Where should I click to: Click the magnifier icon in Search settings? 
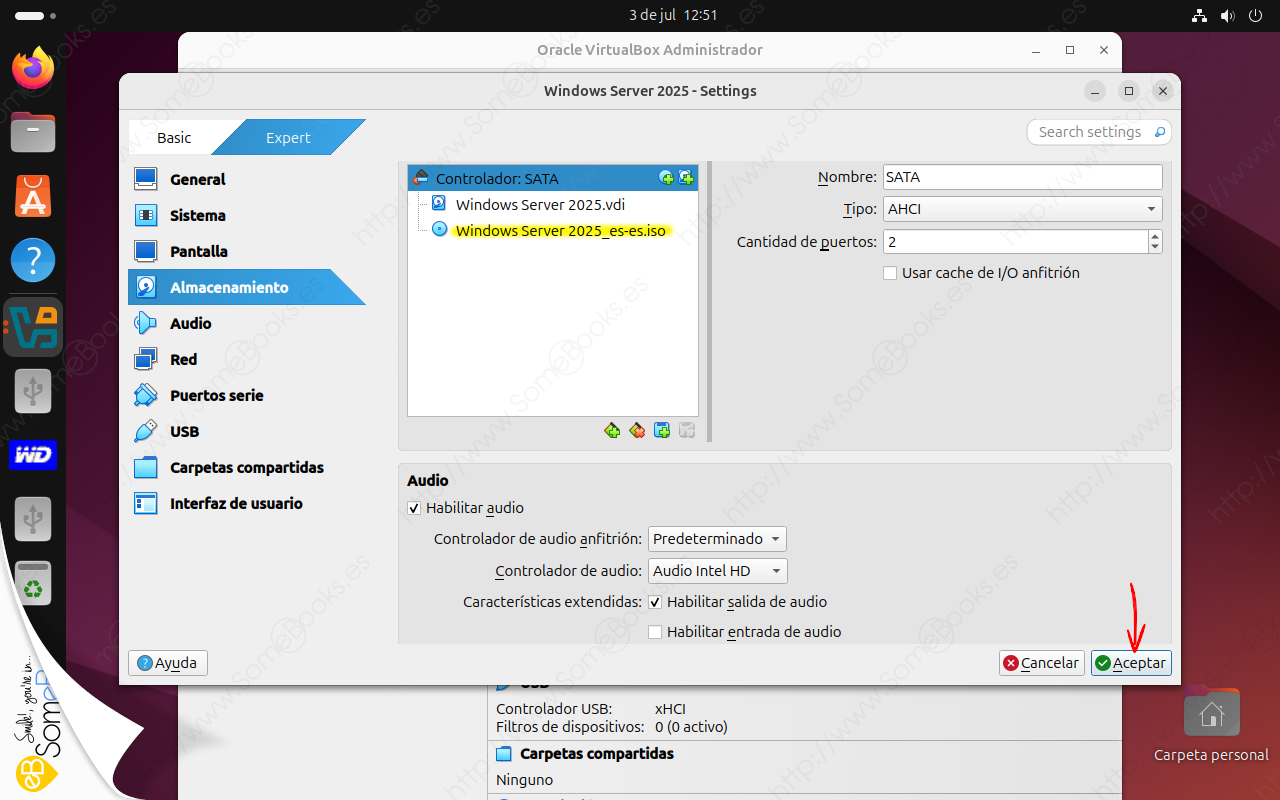1159,132
